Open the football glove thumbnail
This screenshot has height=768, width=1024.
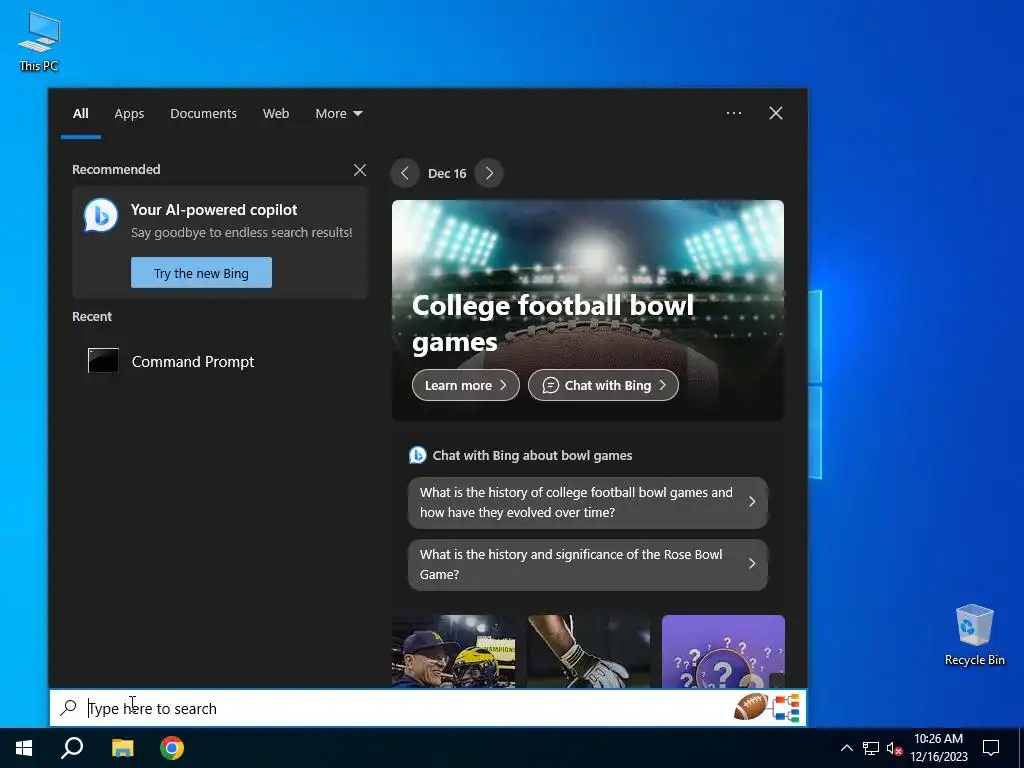(588, 651)
